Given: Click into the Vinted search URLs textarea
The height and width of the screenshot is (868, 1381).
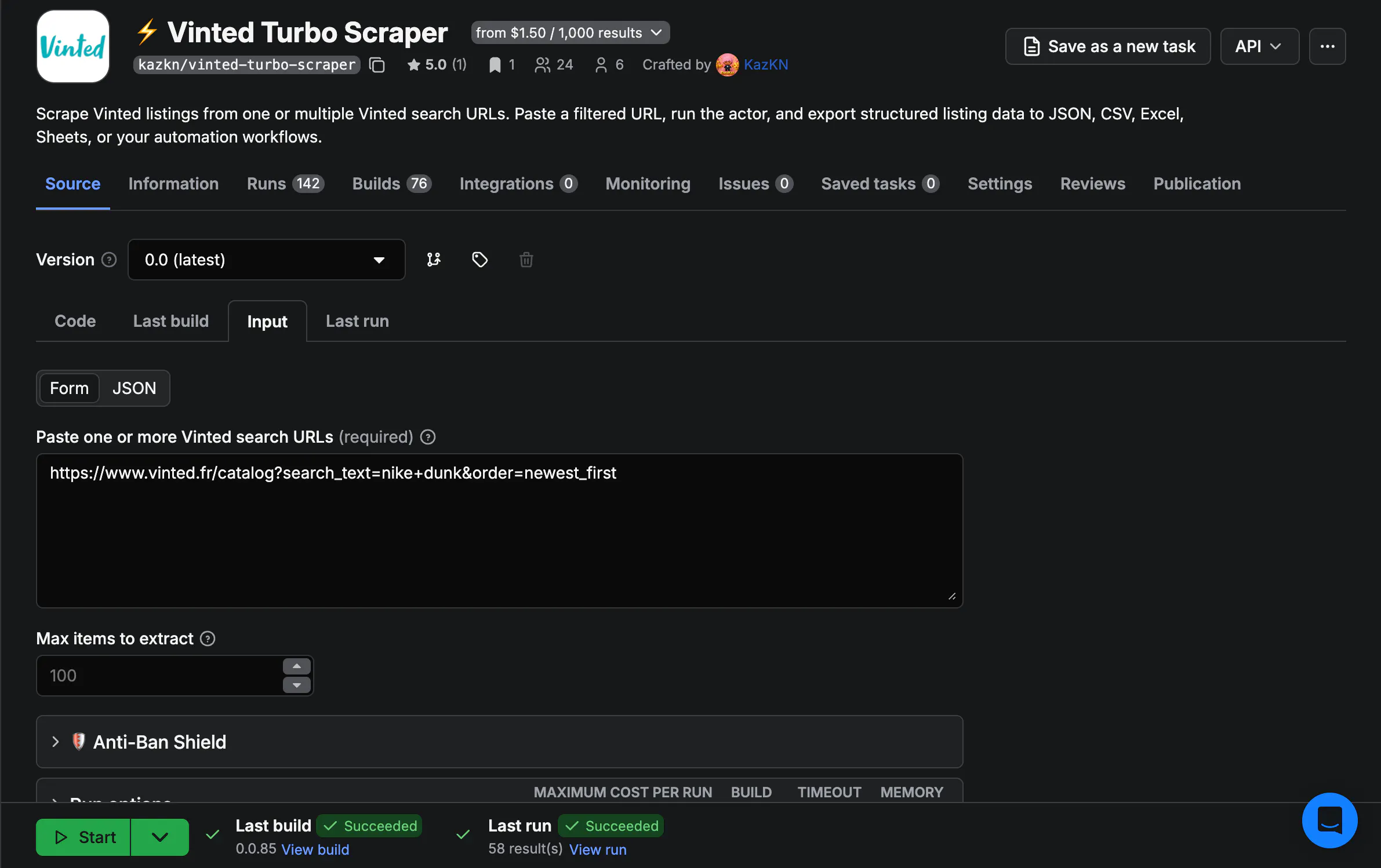Looking at the screenshot, I should coord(500,531).
